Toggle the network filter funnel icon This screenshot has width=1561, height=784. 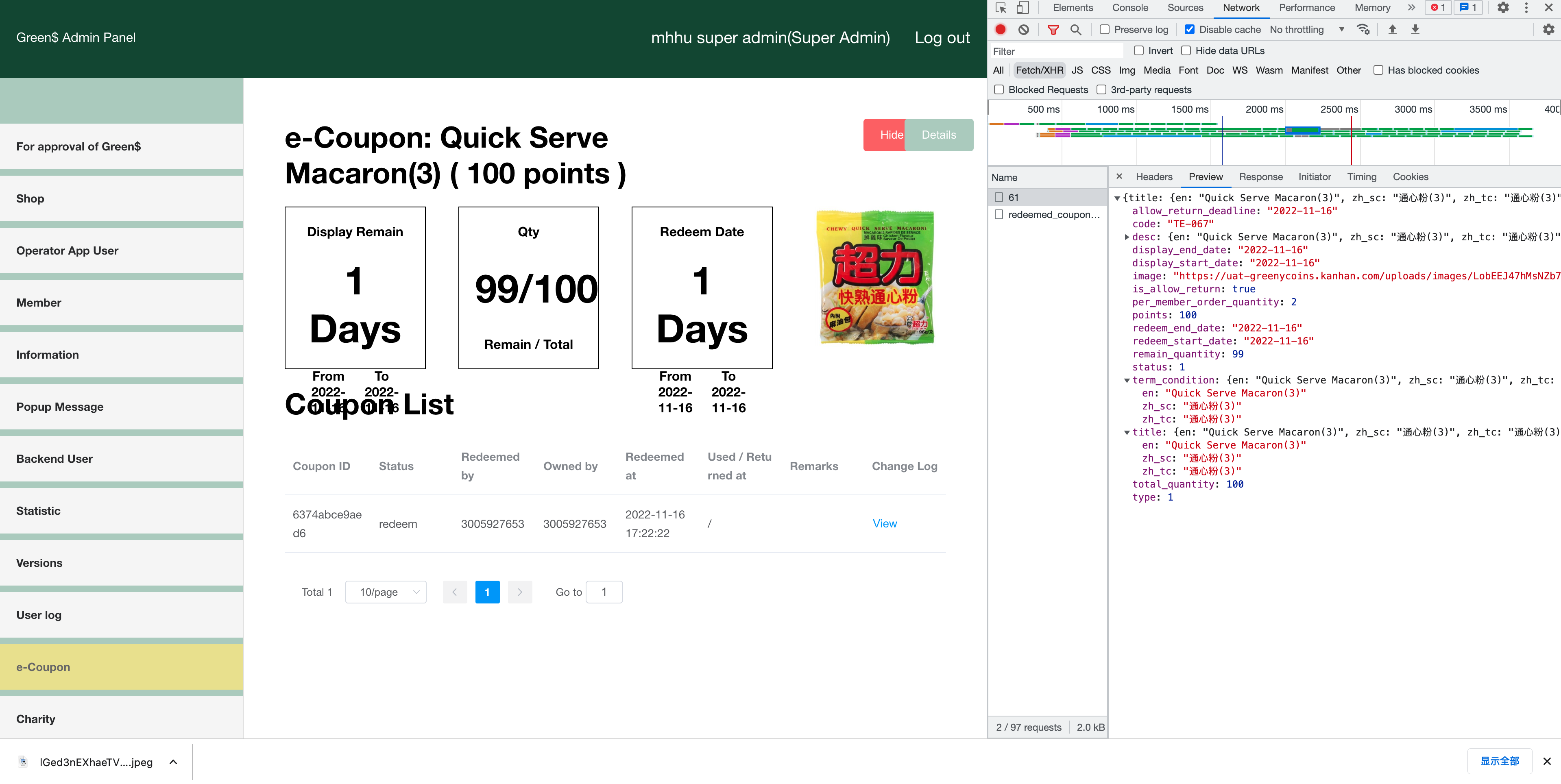[1053, 29]
